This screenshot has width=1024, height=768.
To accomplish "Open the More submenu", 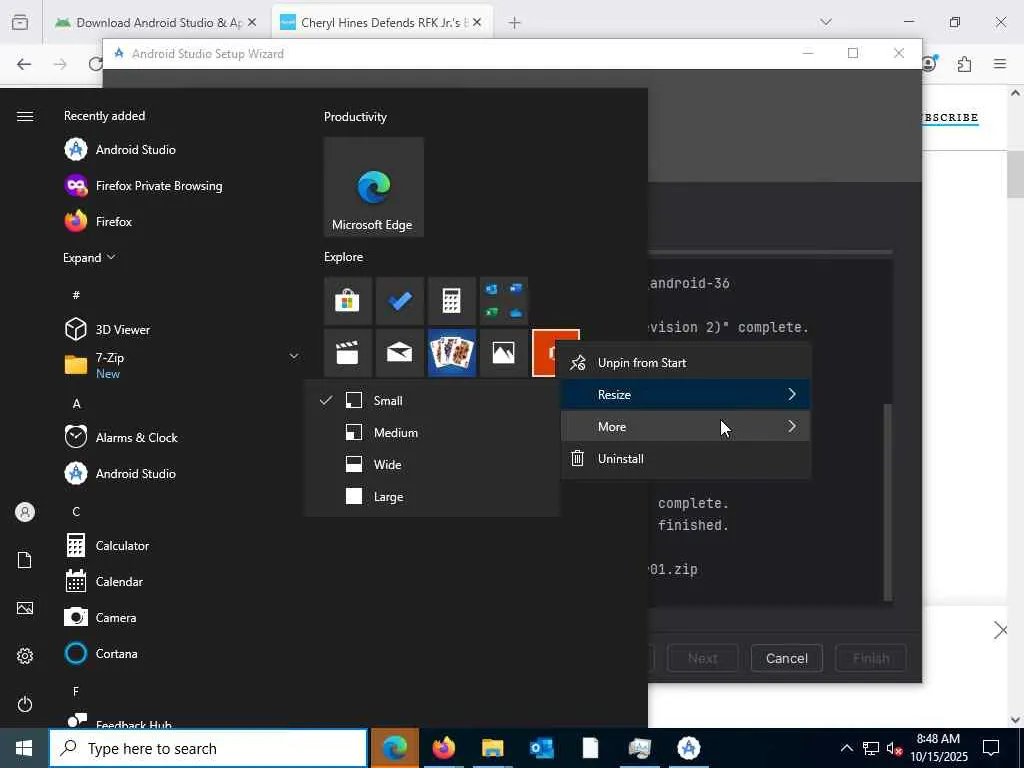I will [x=686, y=426].
